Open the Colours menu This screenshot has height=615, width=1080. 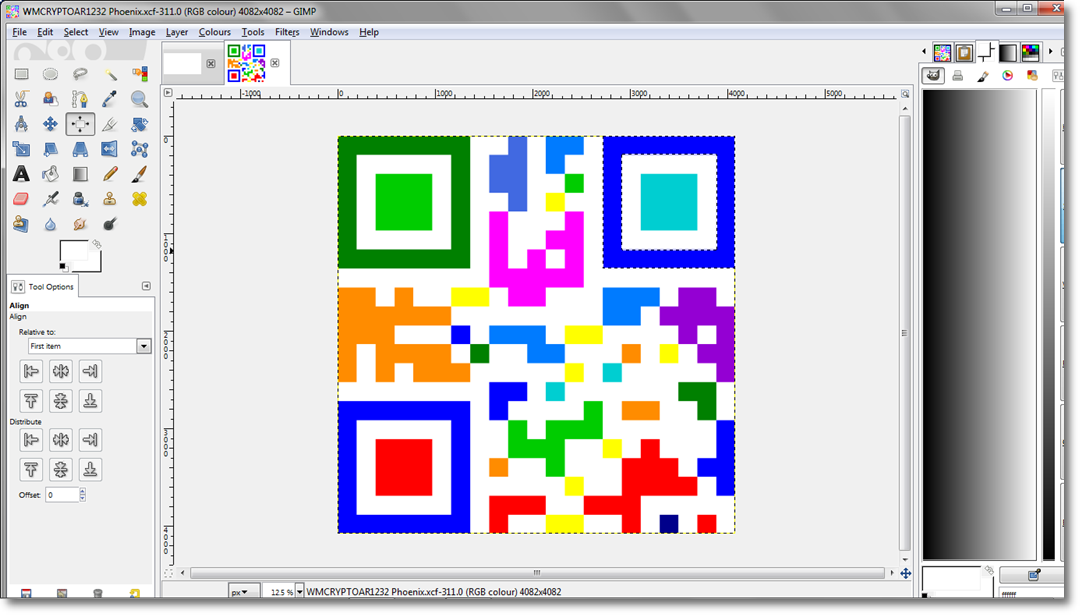point(215,32)
